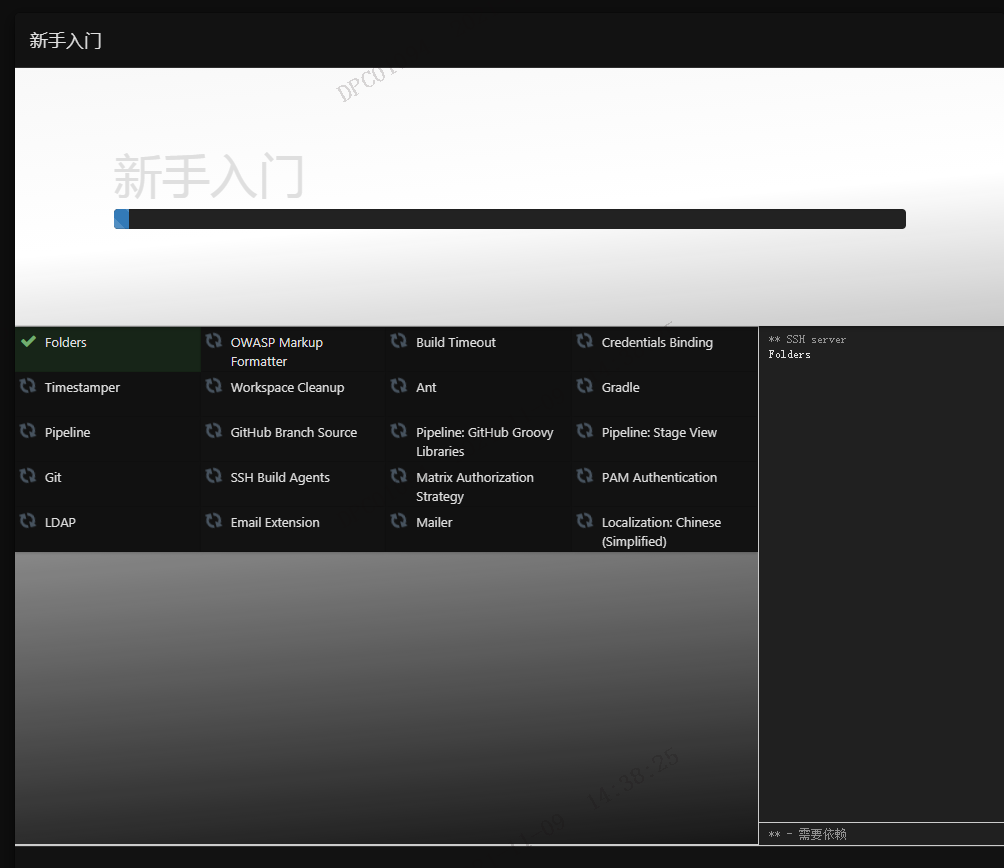Viewport: 1004px width, 868px height.
Task: Select the Email Extension label
Action: (x=275, y=522)
